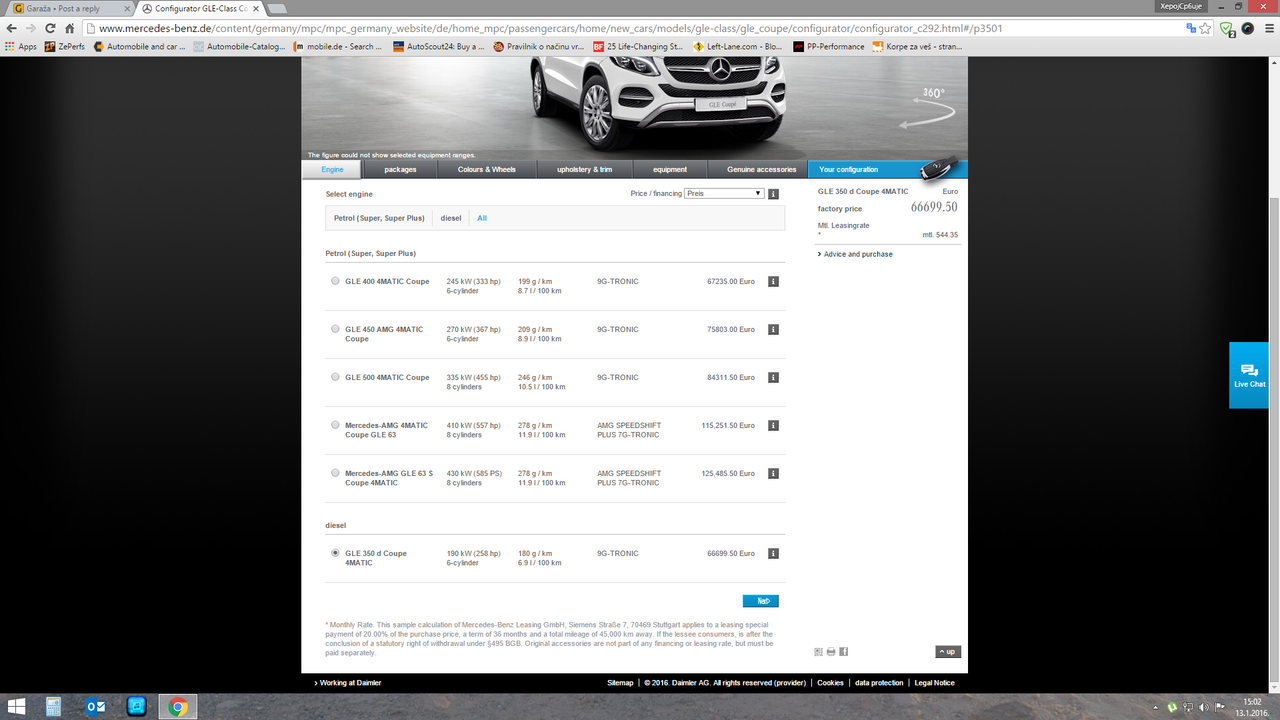Filter engines by diesel
Screen dimensions: 1280x720
[x=451, y=218]
